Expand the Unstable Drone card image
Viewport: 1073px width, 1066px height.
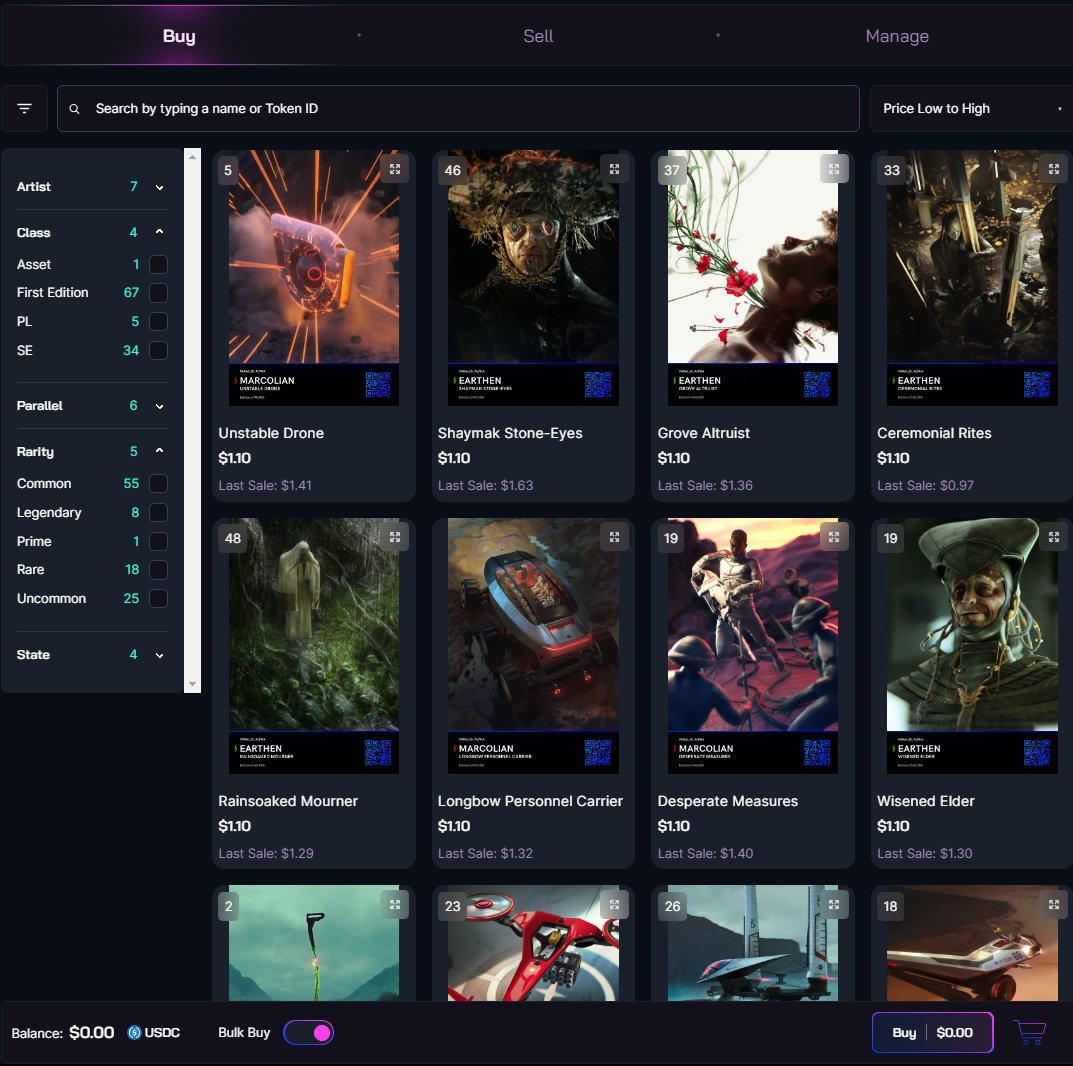click(395, 169)
